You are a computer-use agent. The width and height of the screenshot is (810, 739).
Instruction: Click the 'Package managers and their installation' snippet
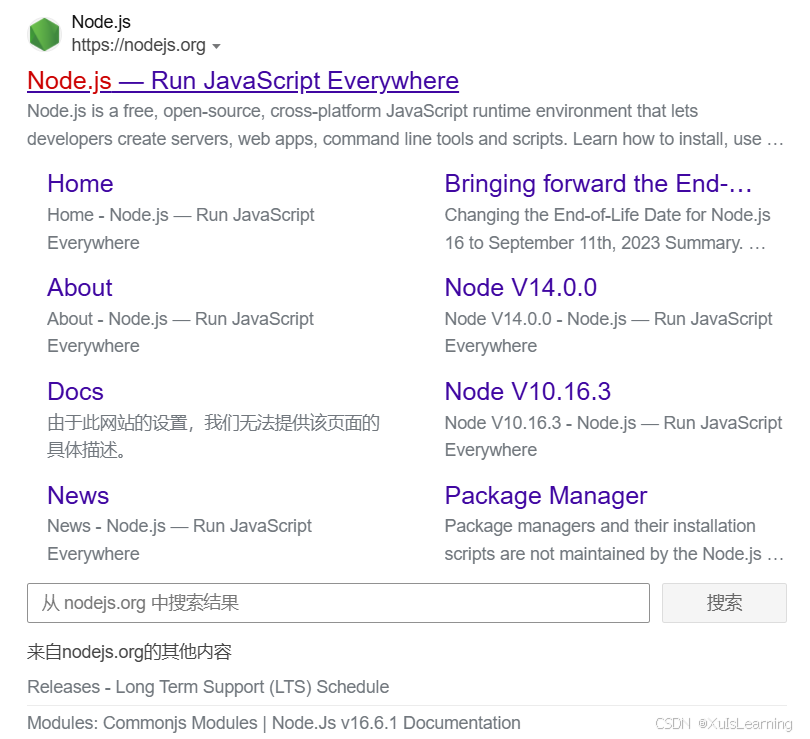coord(614,540)
